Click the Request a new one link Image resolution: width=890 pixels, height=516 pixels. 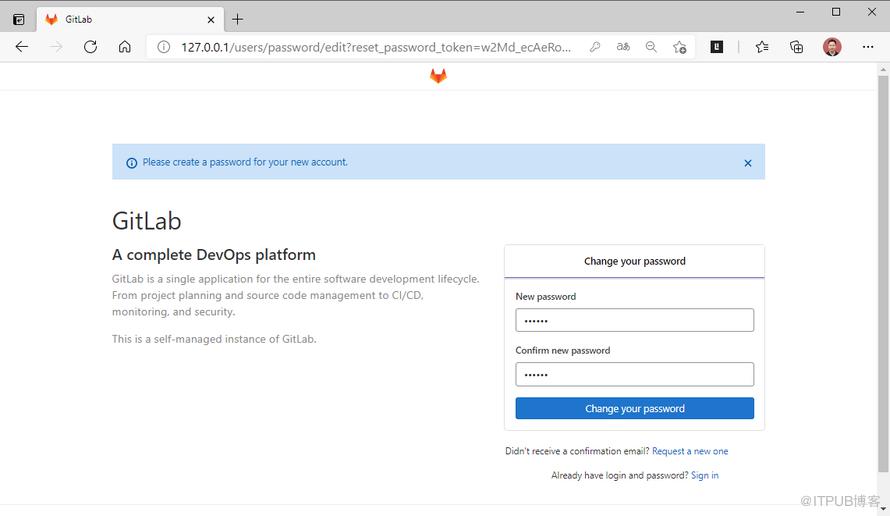click(690, 451)
